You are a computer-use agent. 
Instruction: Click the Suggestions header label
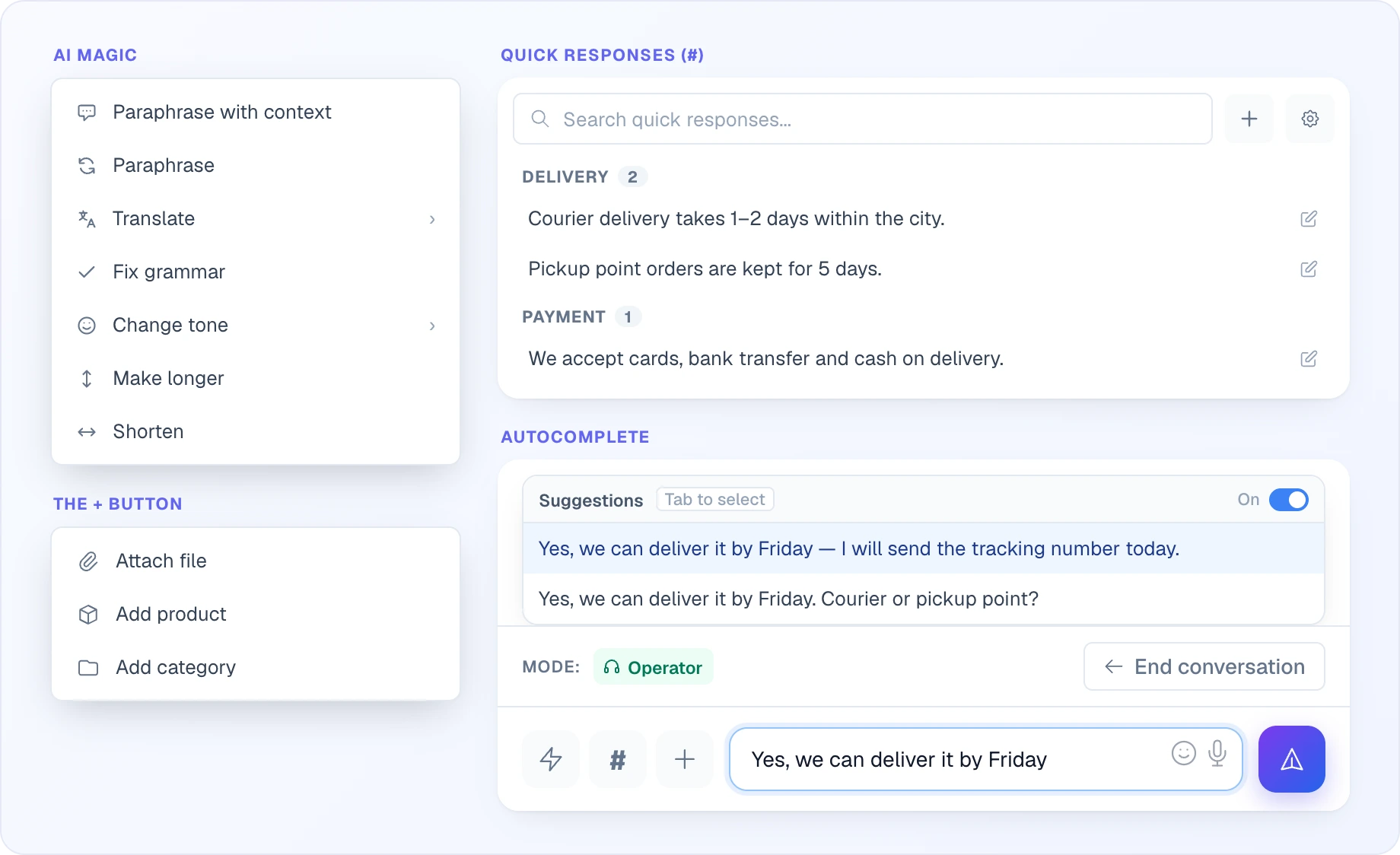591,501
